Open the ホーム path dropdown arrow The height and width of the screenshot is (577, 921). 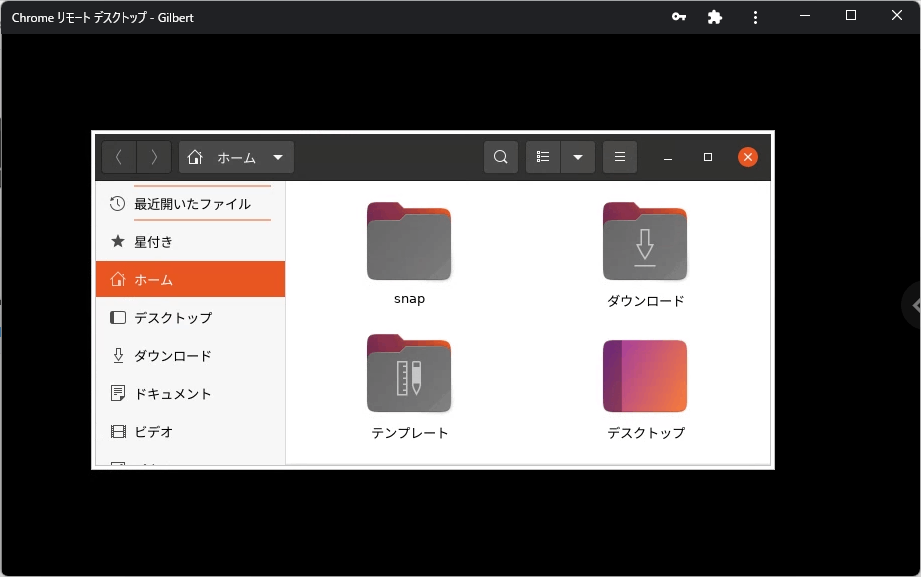click(278, 157)
